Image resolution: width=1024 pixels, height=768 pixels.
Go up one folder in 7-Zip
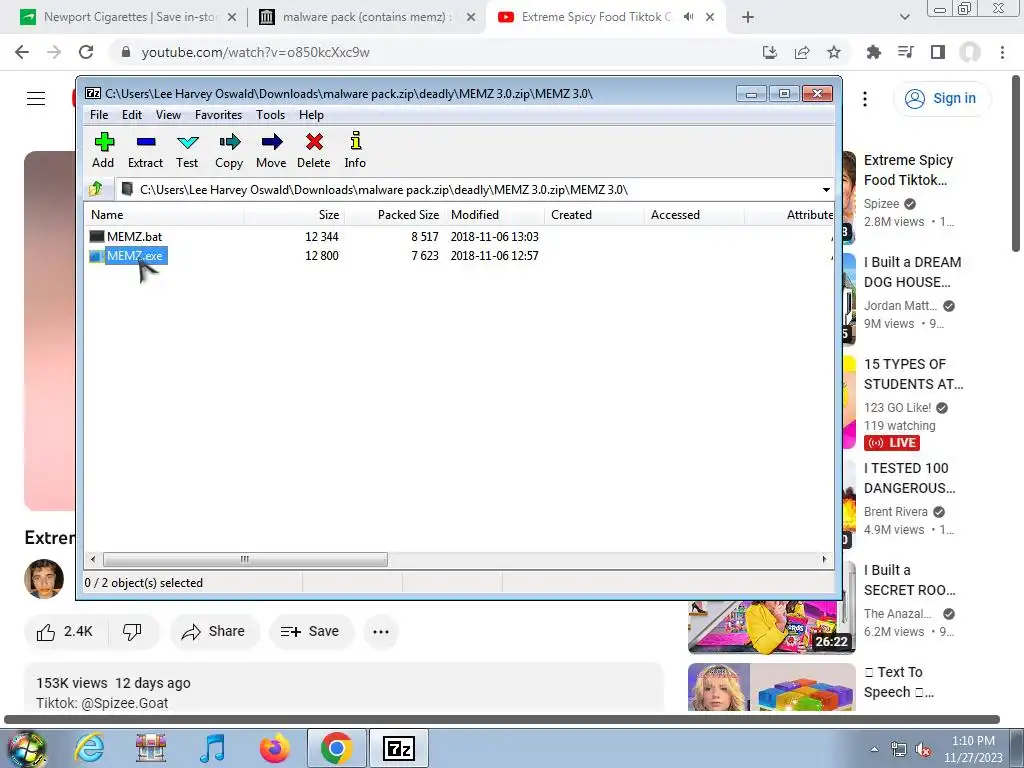pos(97,189)
